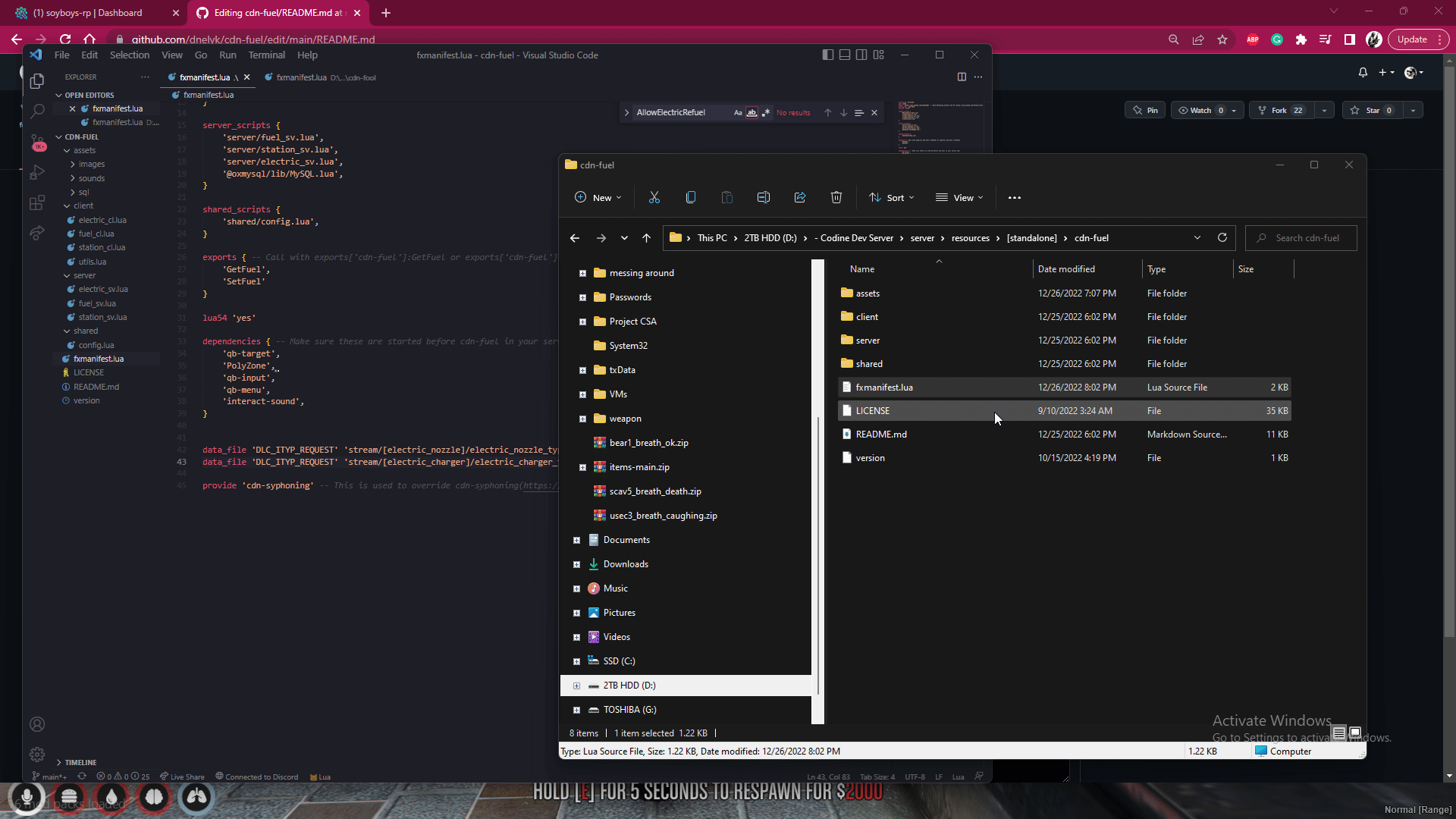1456x819 pixels.
Task: Open the New dropdown in File Explorer
Action: [x=598, y=197]
